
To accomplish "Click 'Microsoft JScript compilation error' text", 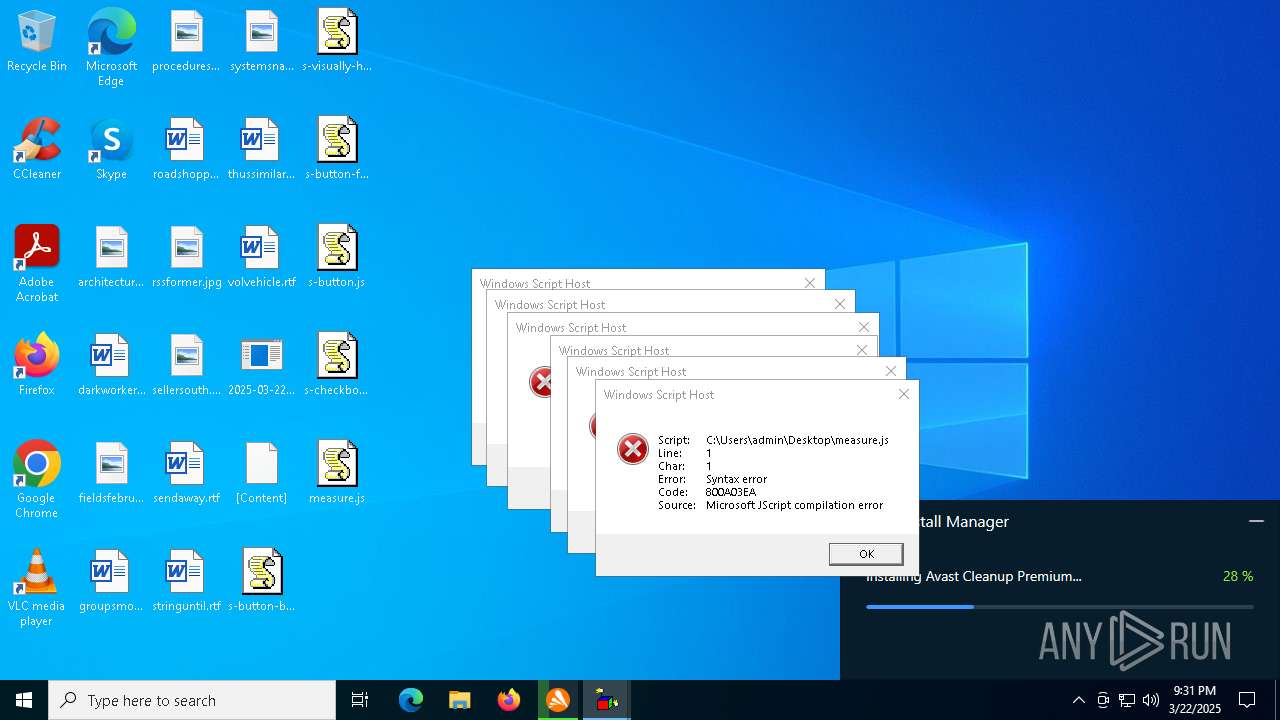I will (794, 505).
